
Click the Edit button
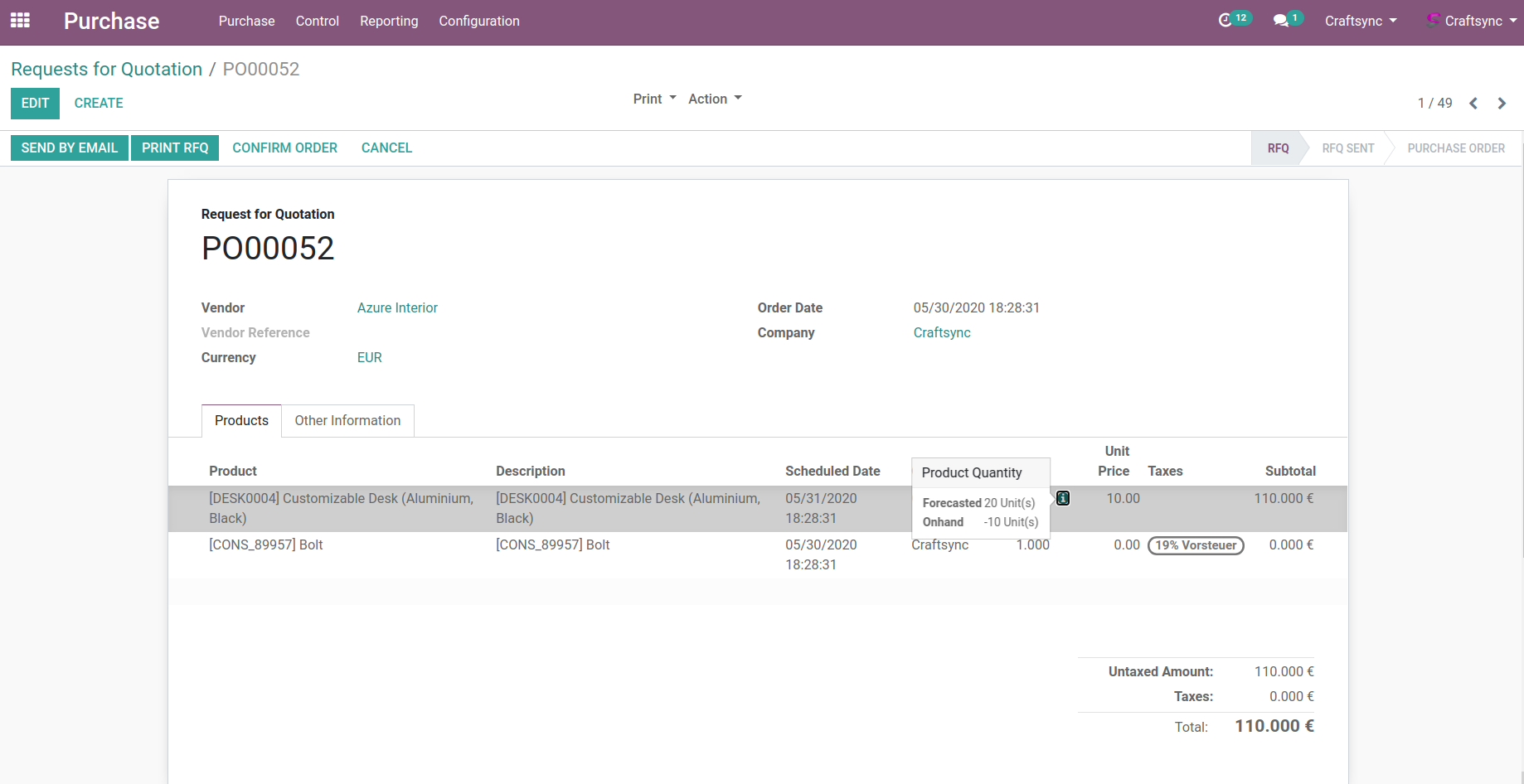[x=35, y=103]
